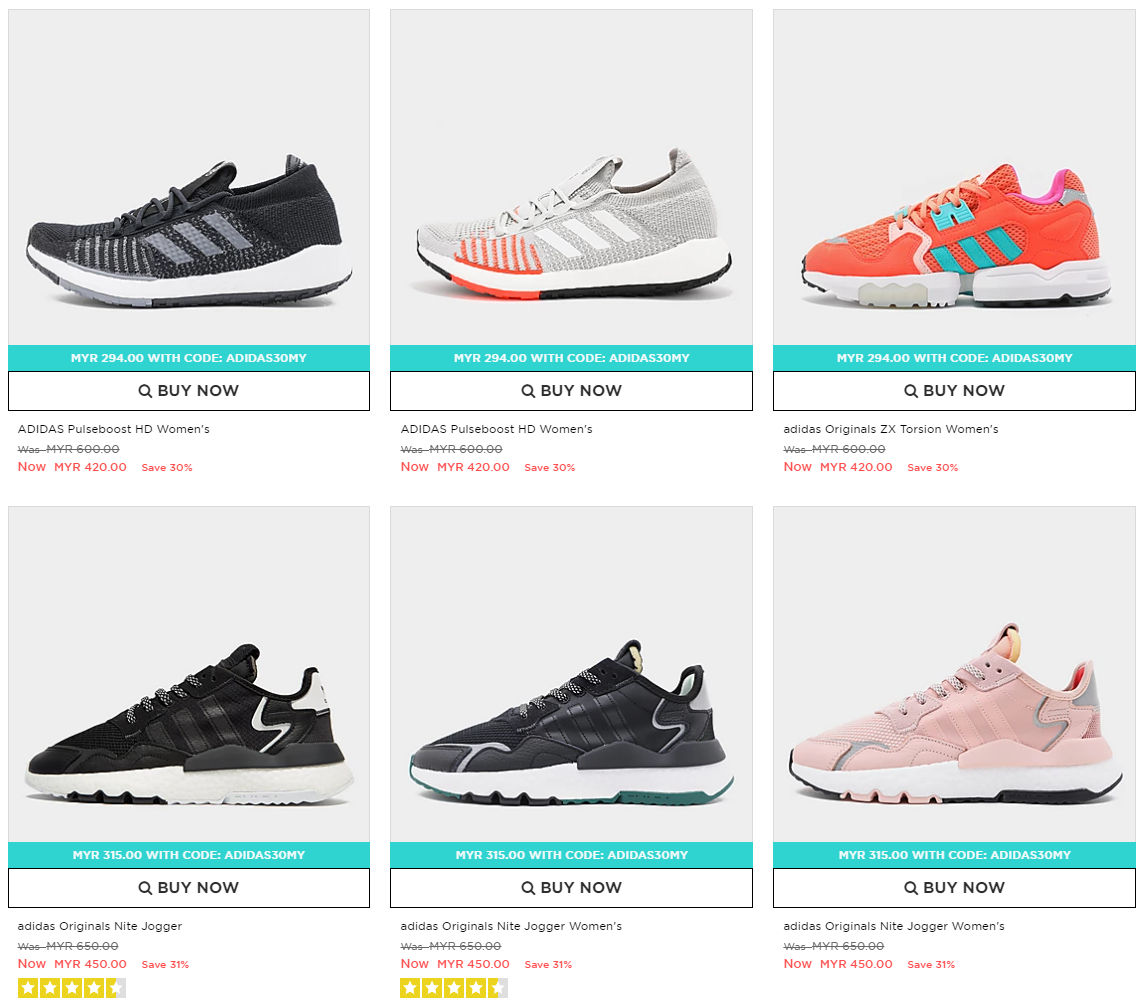This screenshot has width=1147, height=1008.
Task: Click Now MYR 420.00 price of ZX Torsion
Action: point(838,467)
